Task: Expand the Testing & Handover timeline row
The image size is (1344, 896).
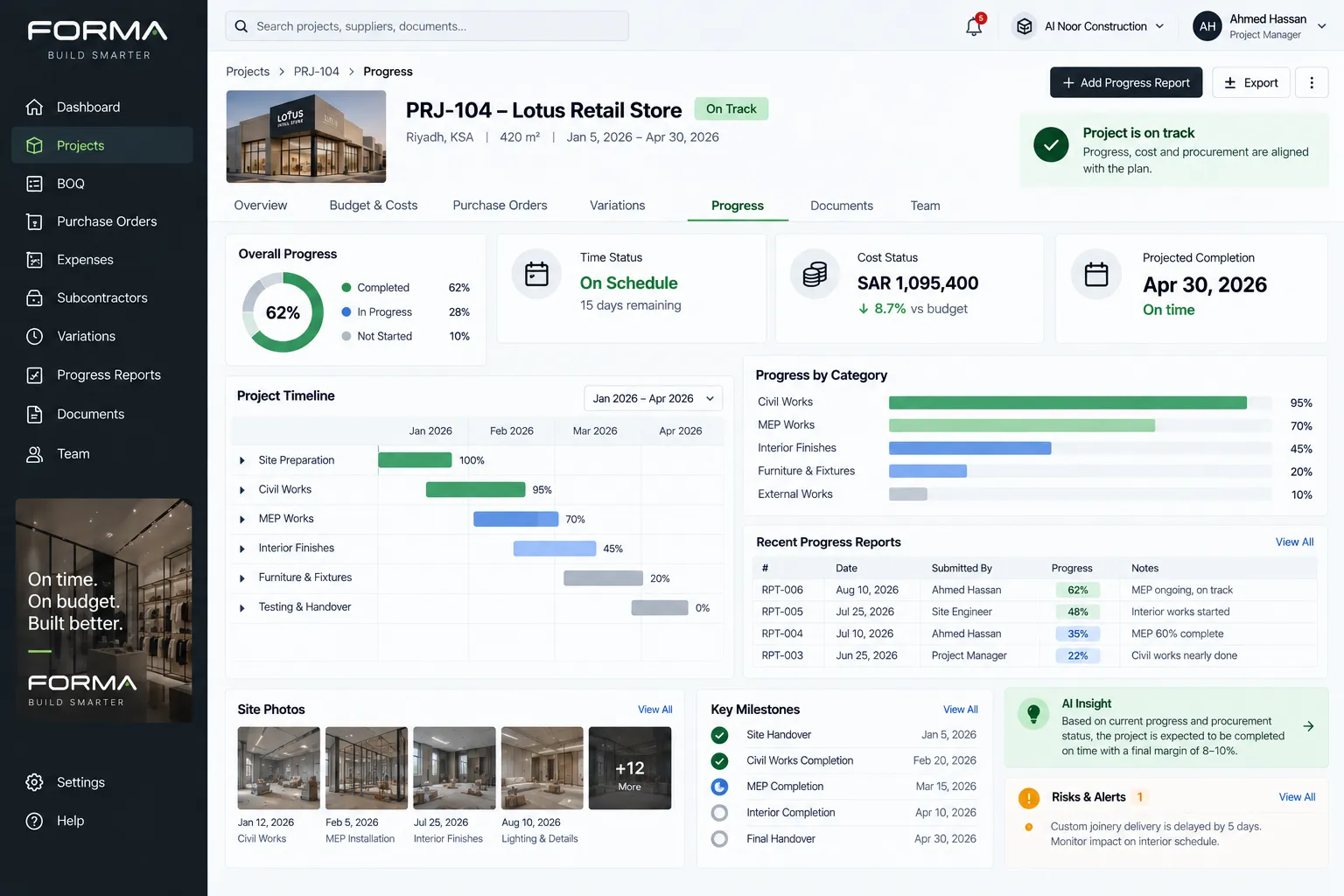Action: 242,607
